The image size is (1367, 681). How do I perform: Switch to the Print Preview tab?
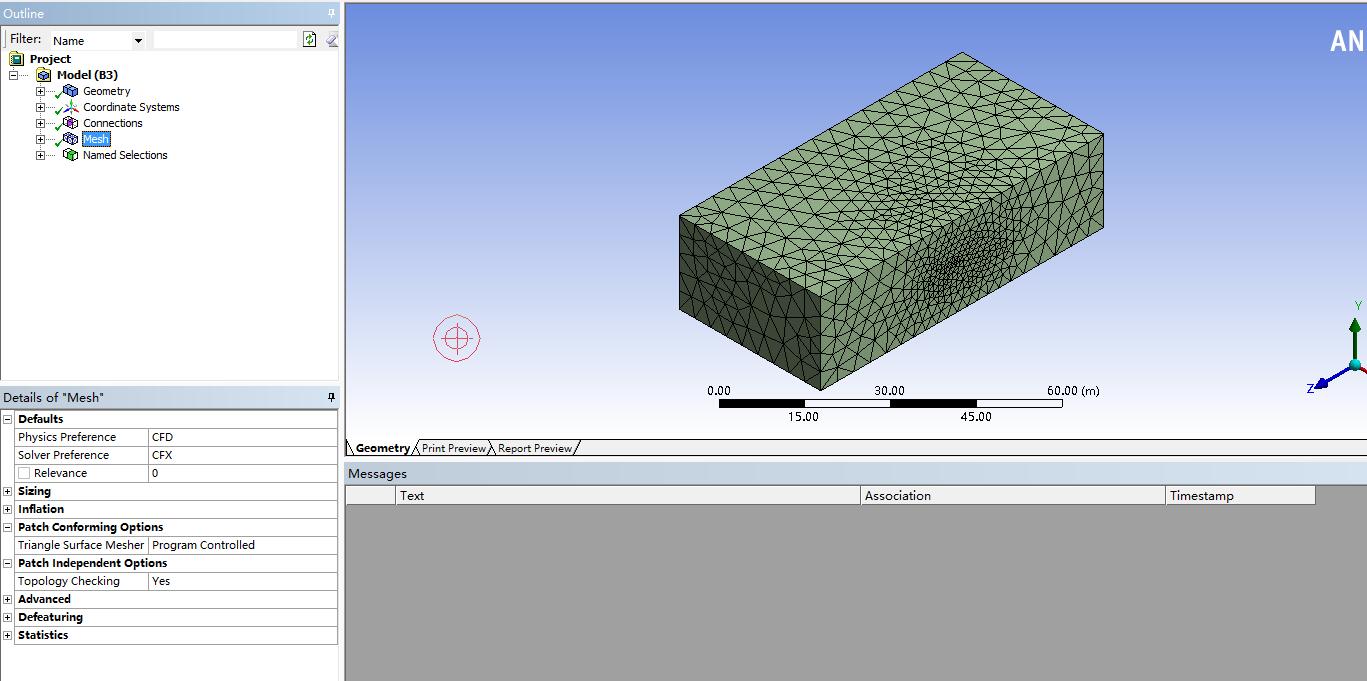coord(453,448)
